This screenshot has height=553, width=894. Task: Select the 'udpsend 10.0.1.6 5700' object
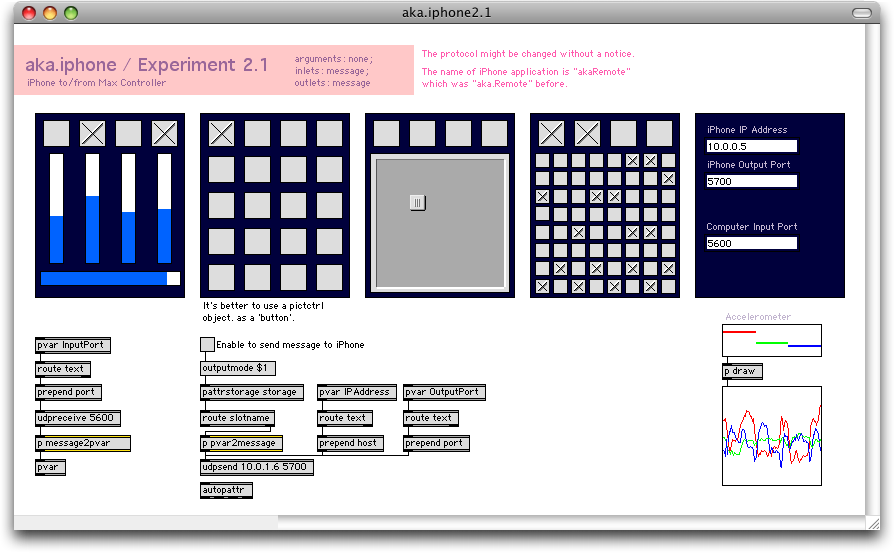click(257, 467)
